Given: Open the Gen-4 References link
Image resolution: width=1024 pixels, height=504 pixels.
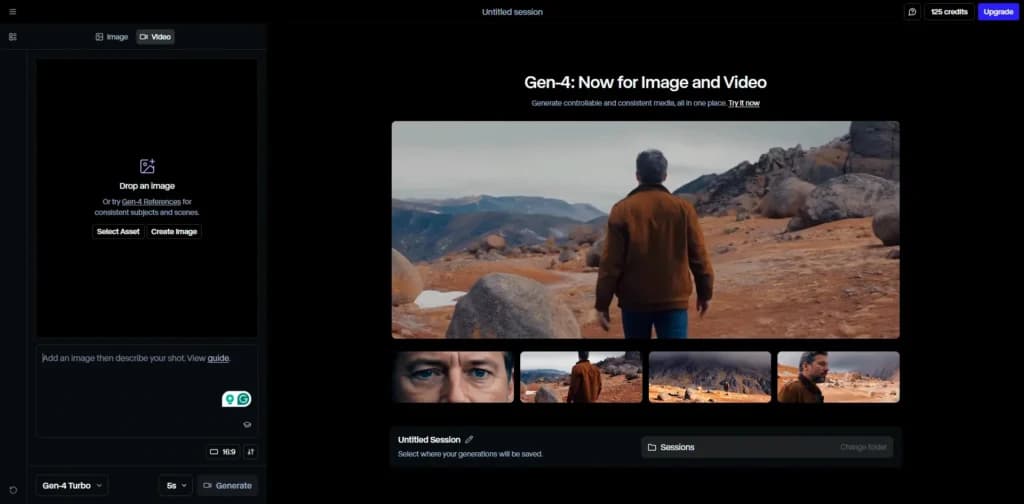Looking at the screenshot, I should click(x=152, y=202).
